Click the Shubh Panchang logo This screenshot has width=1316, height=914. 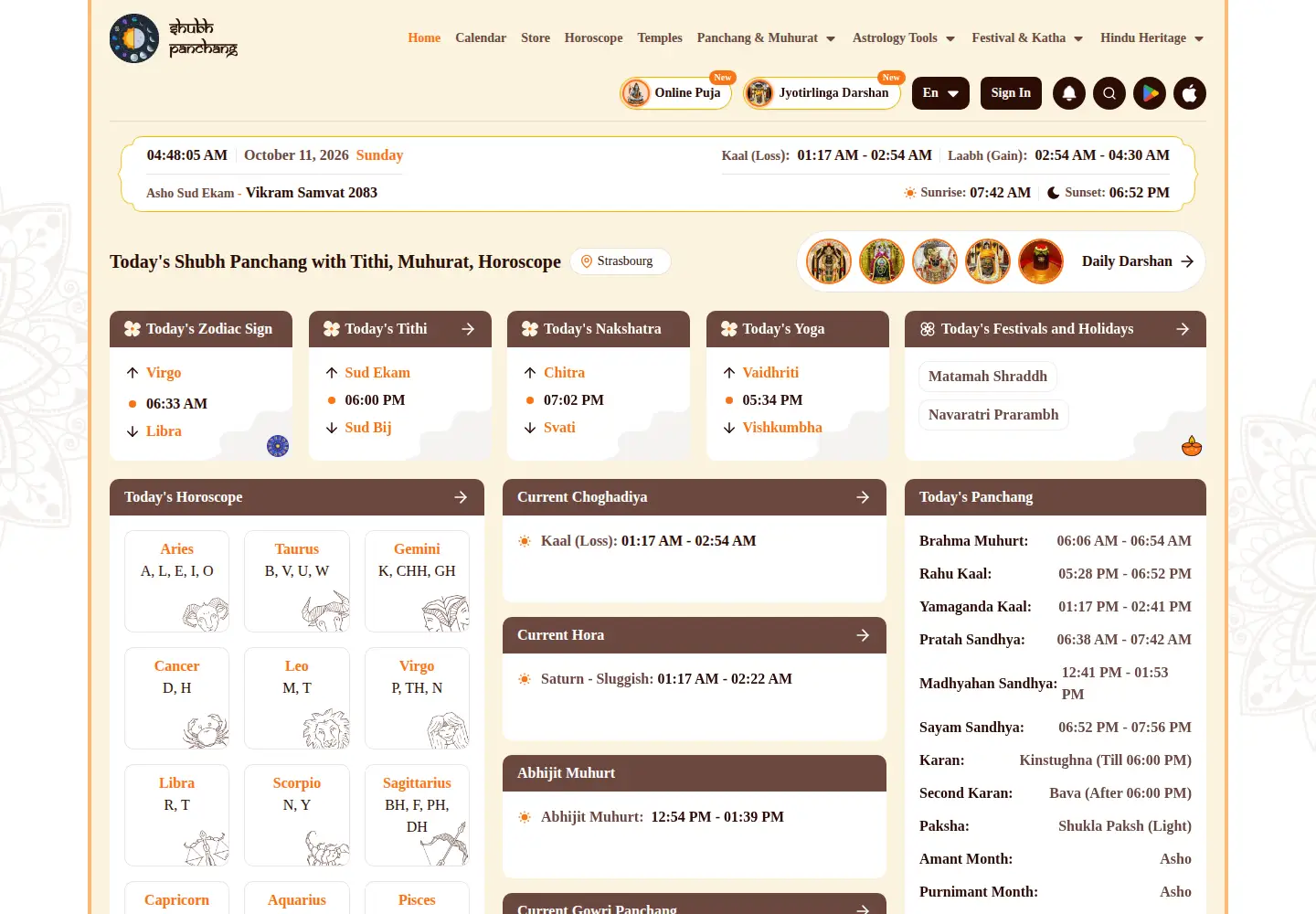click(174, 38)
